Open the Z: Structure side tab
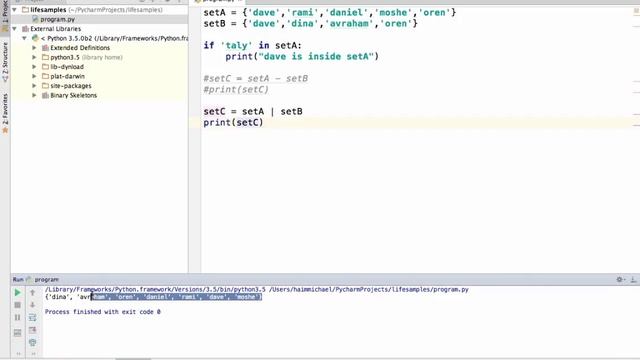The height and width of the screenshot is (360, 640). tap(5, 61)
